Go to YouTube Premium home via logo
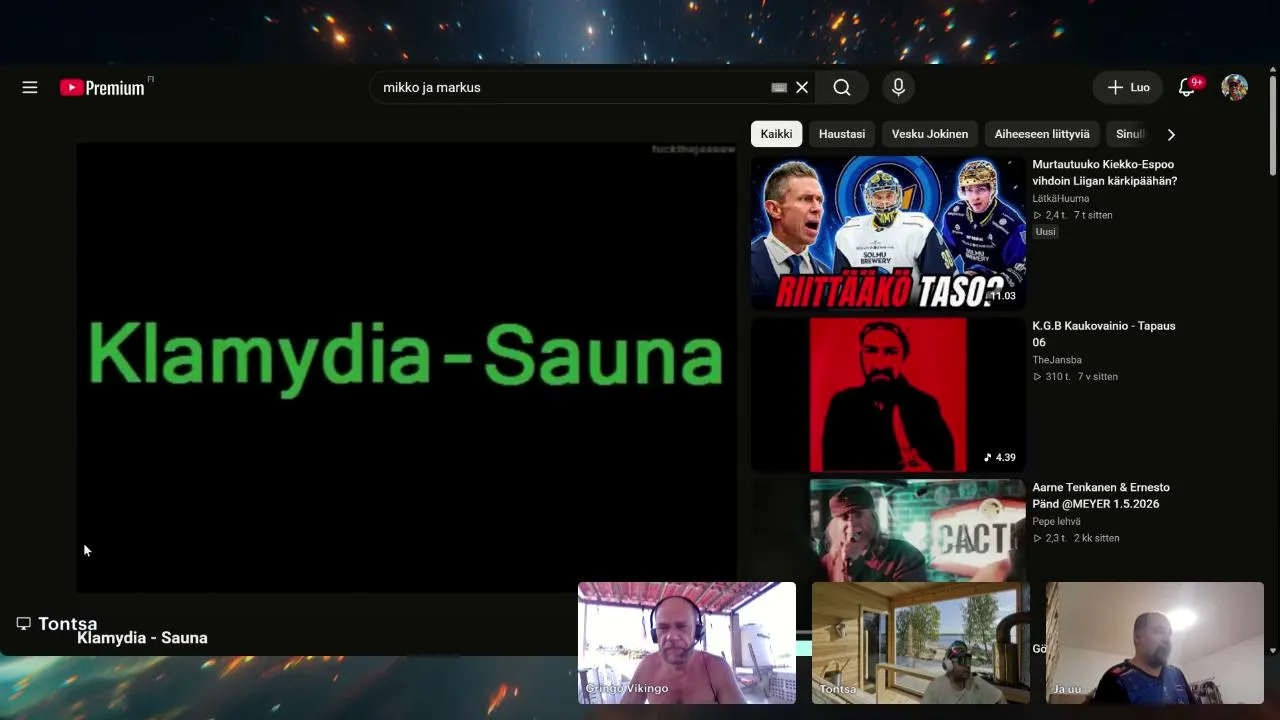This screenshot has height=720, width=1280. 102,88
